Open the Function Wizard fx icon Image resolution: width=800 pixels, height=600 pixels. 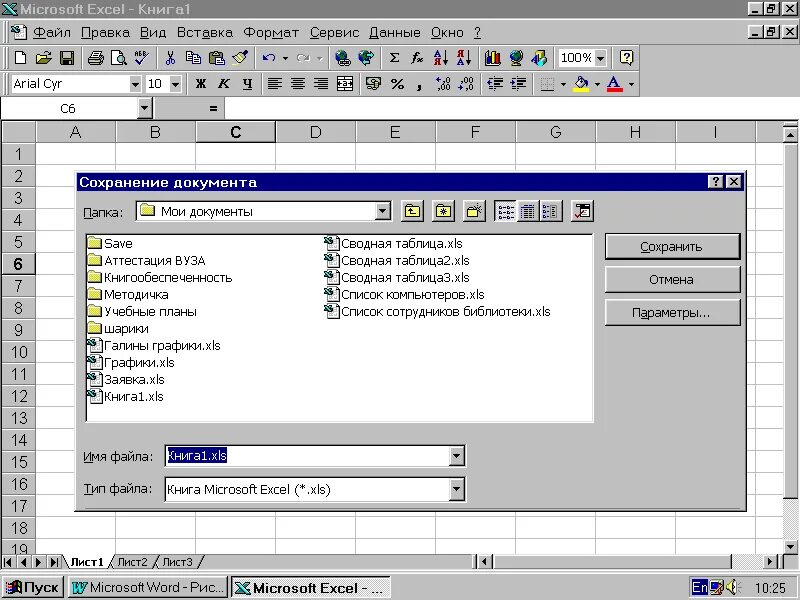(x=417, y=58)
